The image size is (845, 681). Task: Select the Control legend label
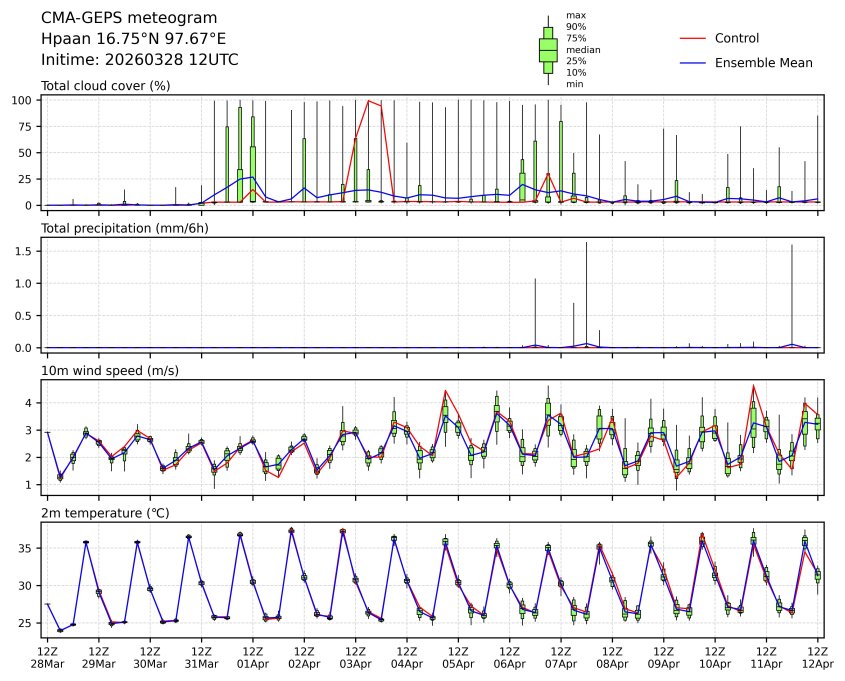click(736, 38)
